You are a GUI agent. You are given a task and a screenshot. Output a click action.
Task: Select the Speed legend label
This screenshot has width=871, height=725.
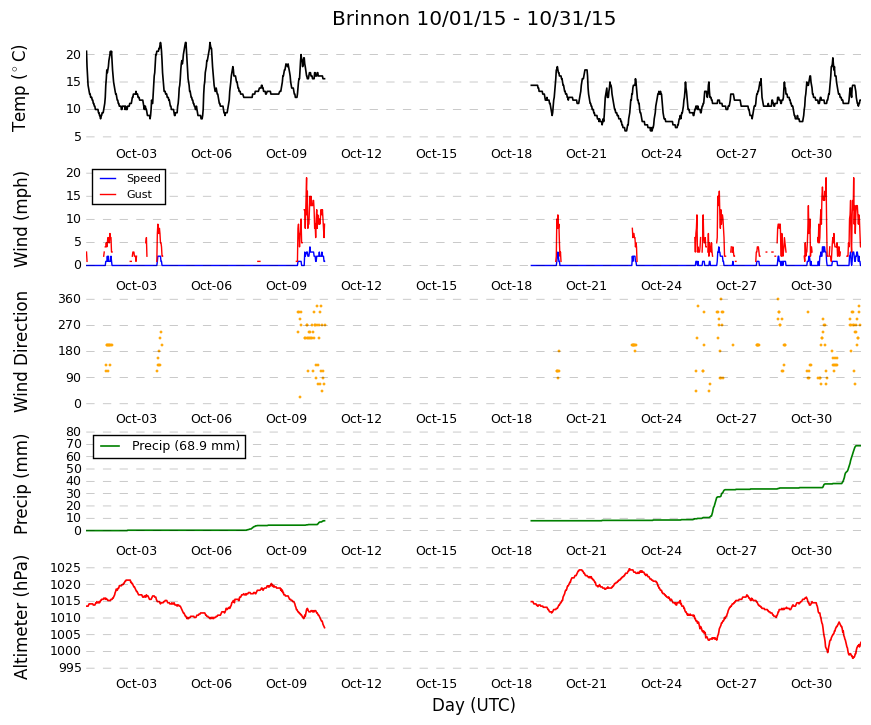[x=143, y=178]
